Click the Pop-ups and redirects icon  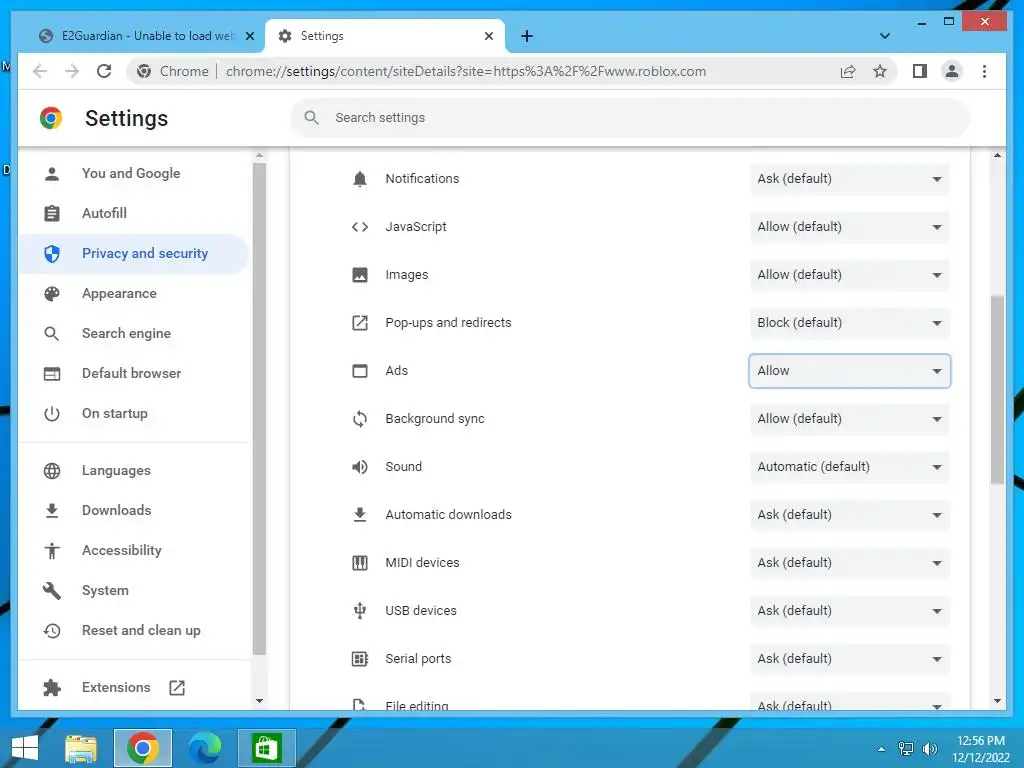point(360,323)
